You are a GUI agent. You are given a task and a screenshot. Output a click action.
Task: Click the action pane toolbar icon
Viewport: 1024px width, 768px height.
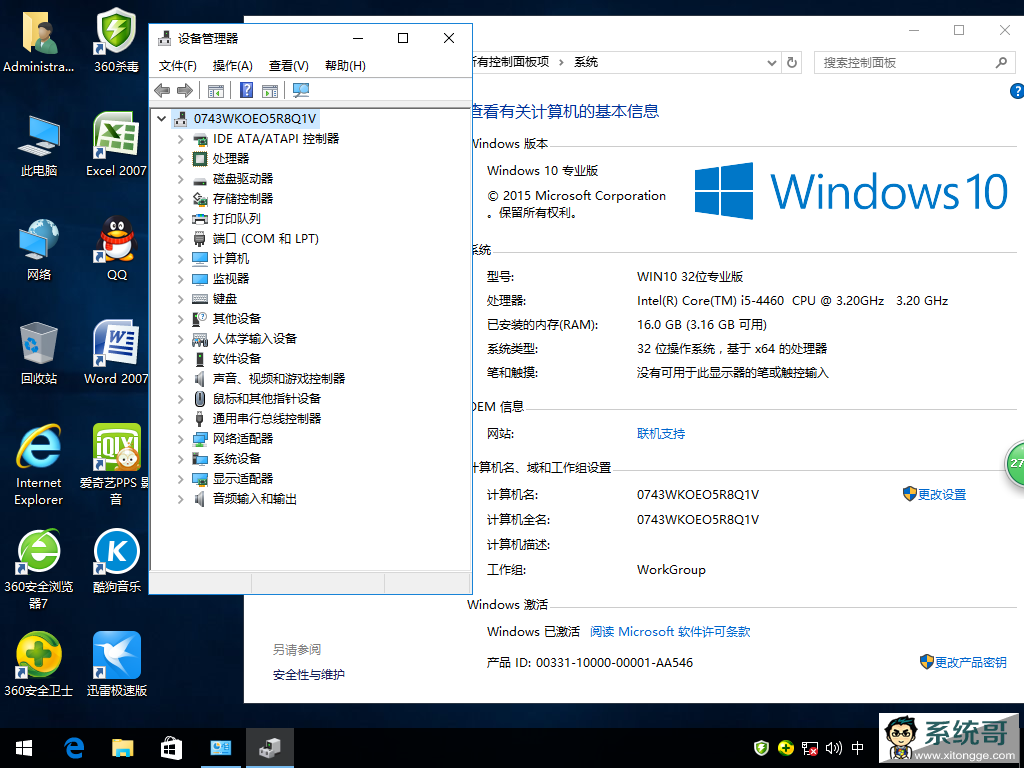click(x=270, y=91)
